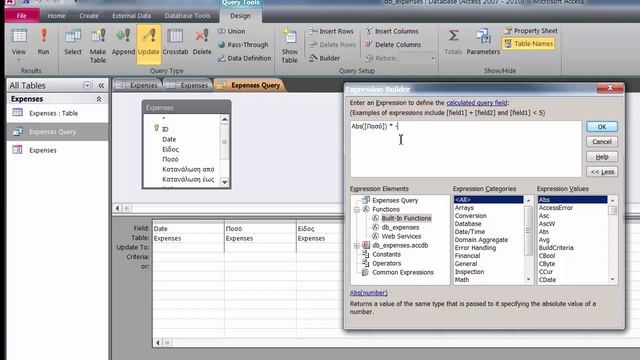
Task: Select Avg in Expression Values list
Action: [544, 240]
